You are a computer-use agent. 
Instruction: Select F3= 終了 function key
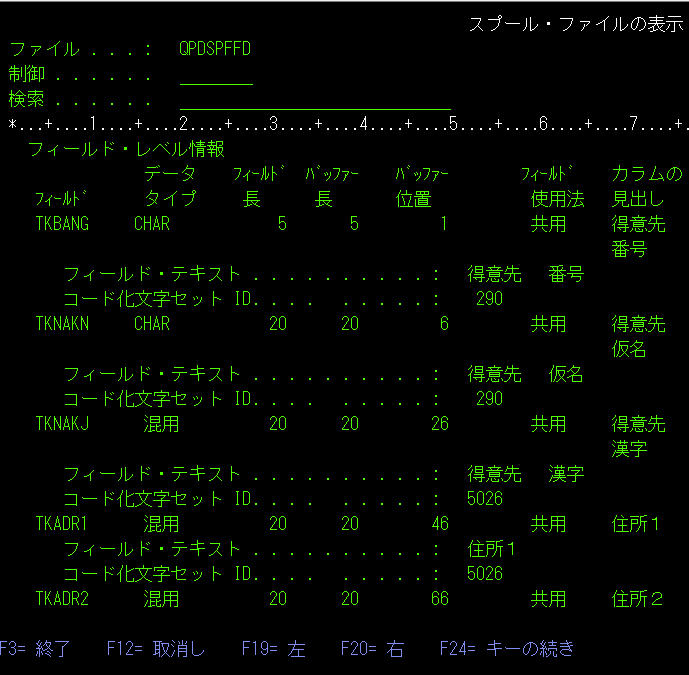coord(34,649)
